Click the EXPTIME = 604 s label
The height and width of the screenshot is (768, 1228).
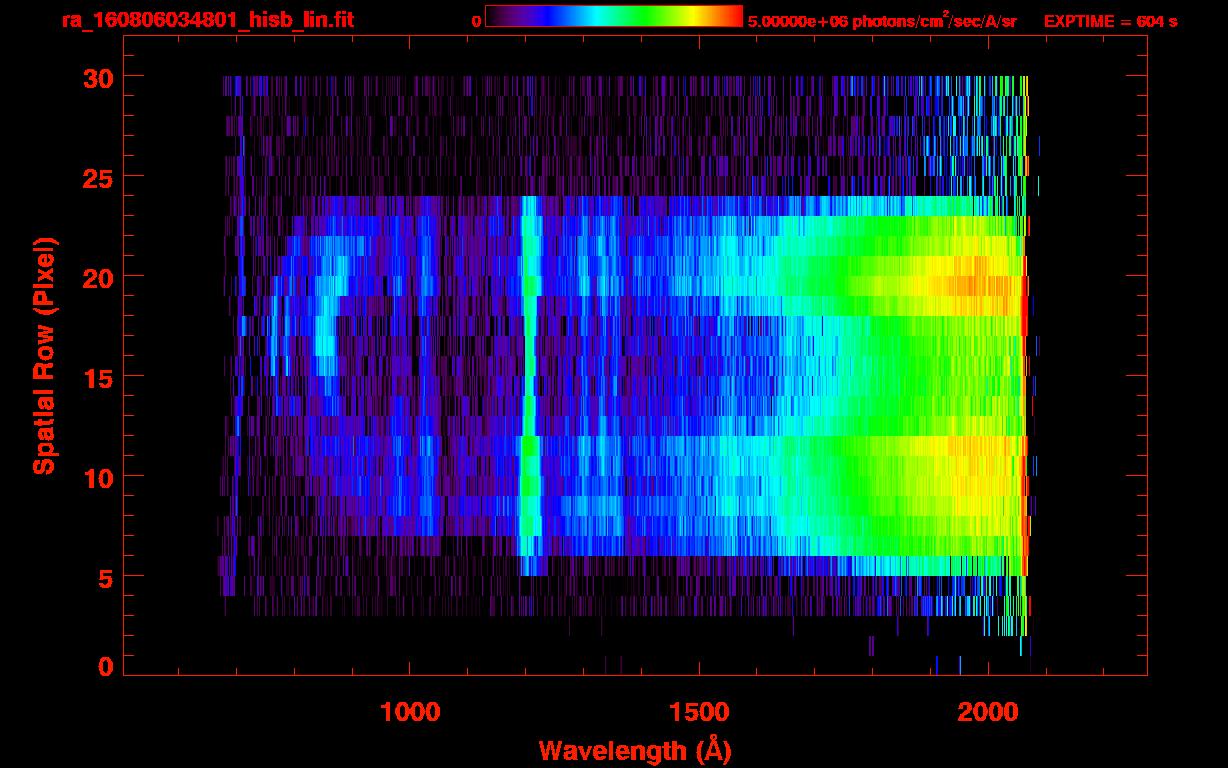tap(1110, 21)
